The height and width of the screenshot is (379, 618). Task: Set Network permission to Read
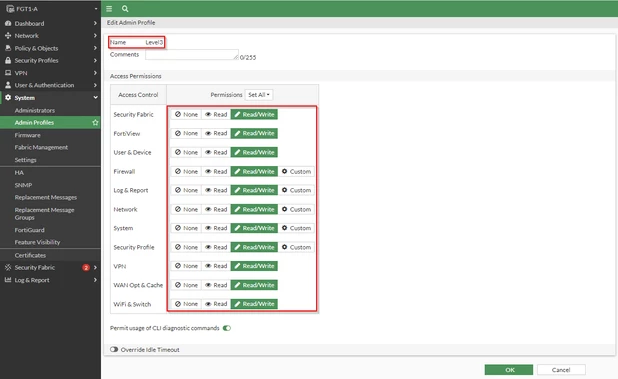tap(216, 209)
